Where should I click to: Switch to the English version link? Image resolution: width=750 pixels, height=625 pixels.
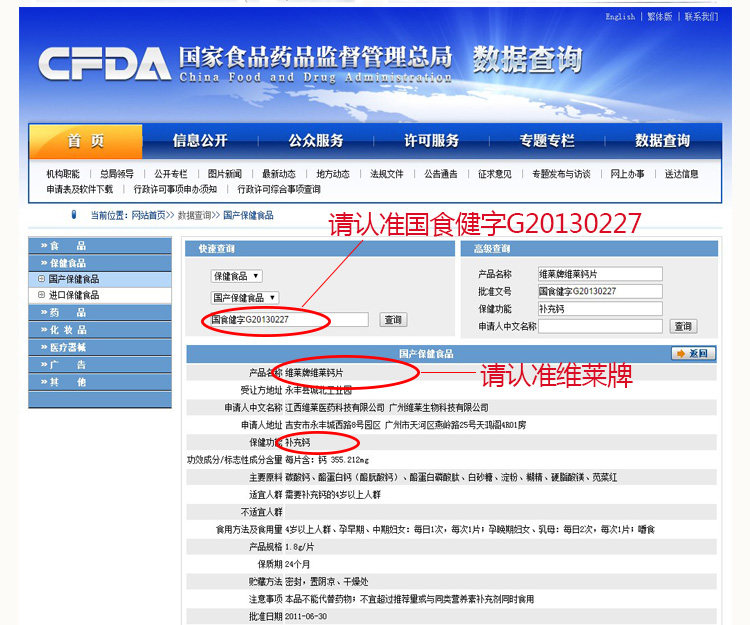(620, 17)
